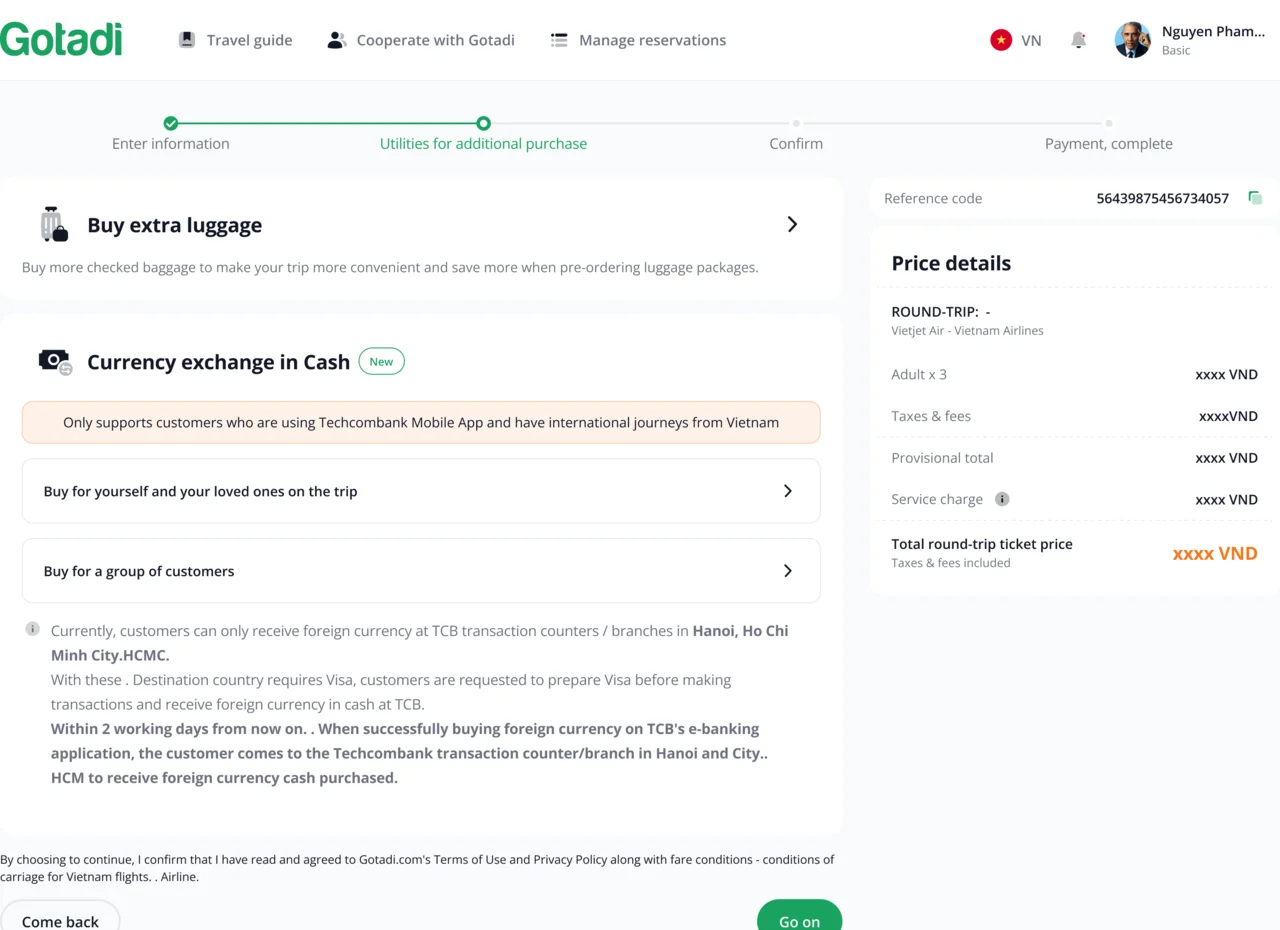This screenshot has height=930, width=1280.
Task: Click the New badge next to Currency exchange
Action: click(381, 362)
